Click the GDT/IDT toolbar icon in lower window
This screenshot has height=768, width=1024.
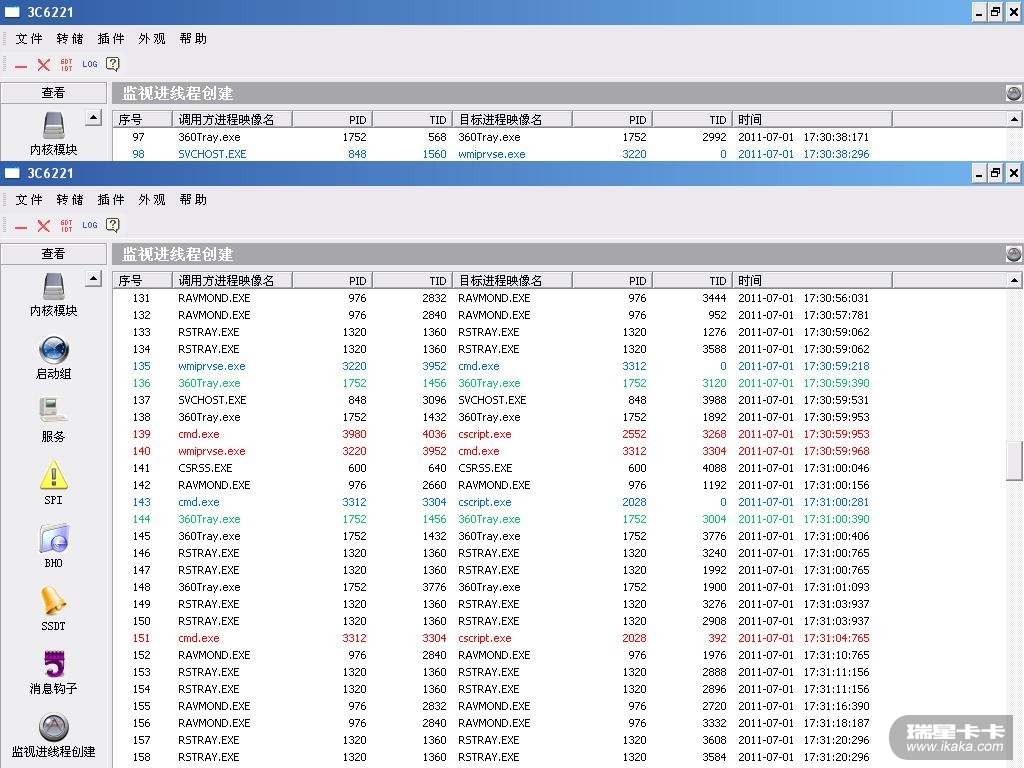click(x=67, y=225)
